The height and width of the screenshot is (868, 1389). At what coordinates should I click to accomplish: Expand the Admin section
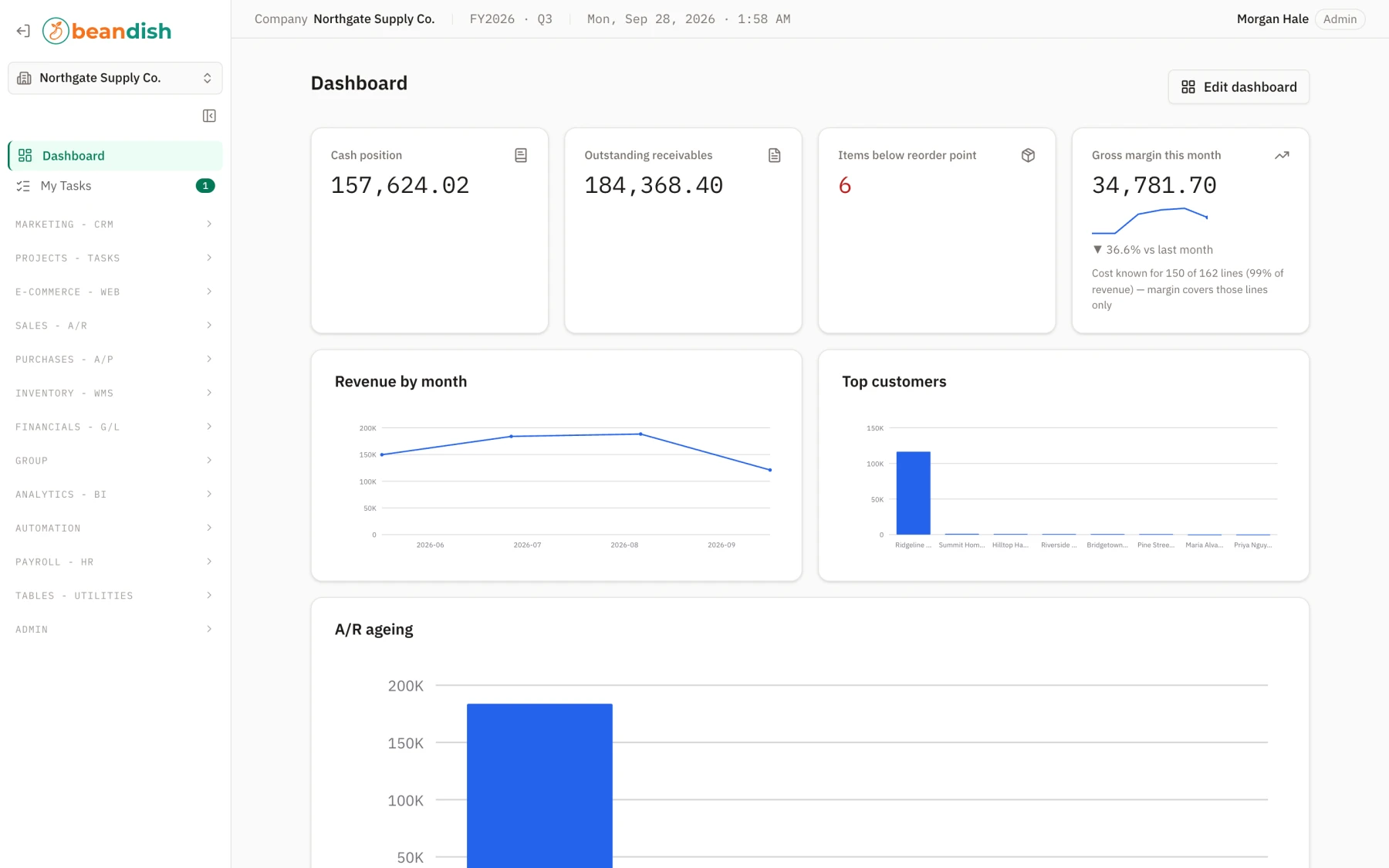tap(115, 630)
